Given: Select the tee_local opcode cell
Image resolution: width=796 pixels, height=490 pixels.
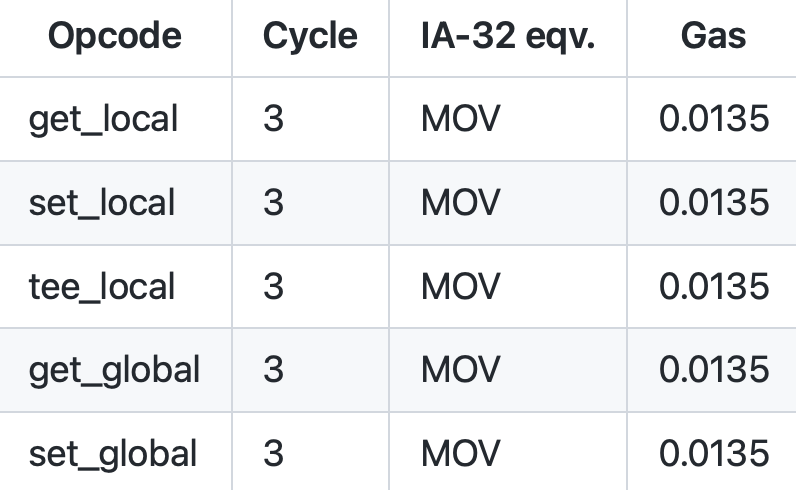Looking at the screenshot, I should (102, 286).
